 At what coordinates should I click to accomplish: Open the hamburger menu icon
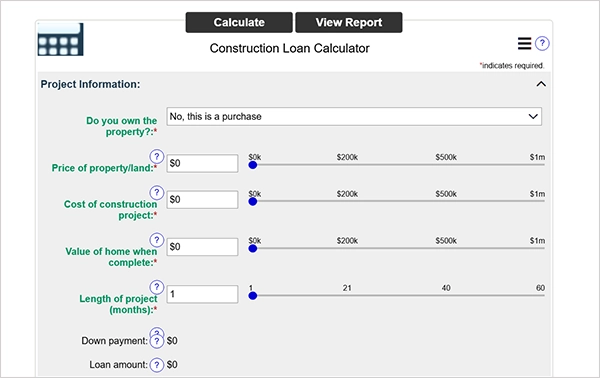(525, 43)
